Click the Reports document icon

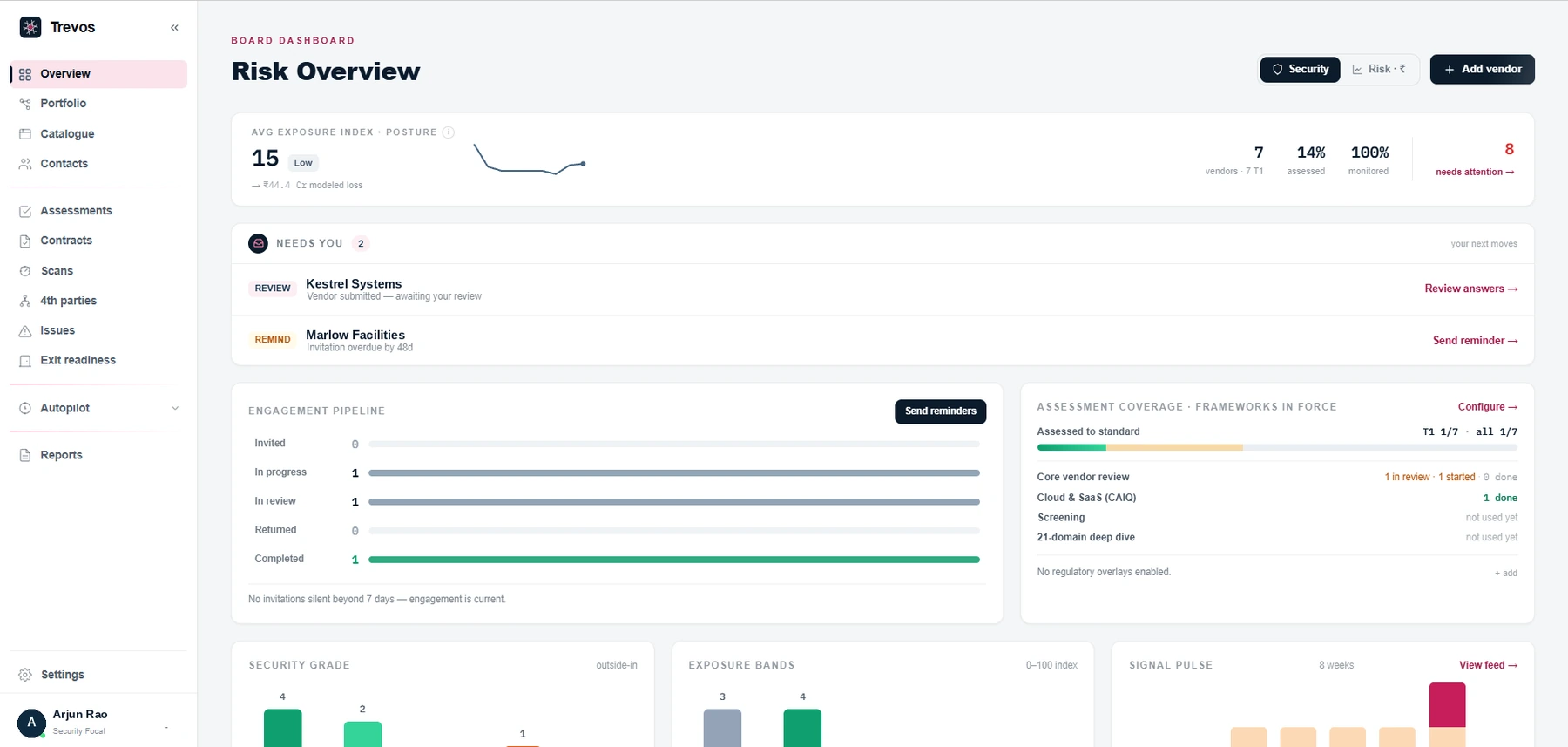(25, 455)
